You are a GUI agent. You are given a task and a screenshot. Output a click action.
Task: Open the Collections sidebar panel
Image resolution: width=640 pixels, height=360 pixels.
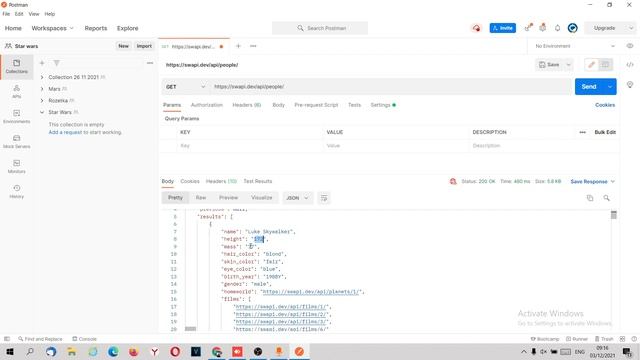[x=16, y=67]
